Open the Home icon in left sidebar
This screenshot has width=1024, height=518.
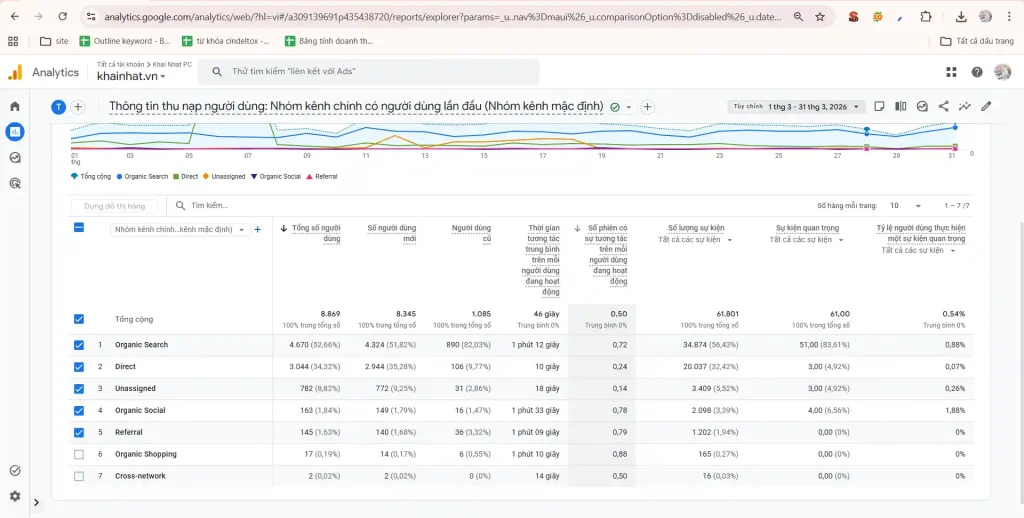click(14, 106)
